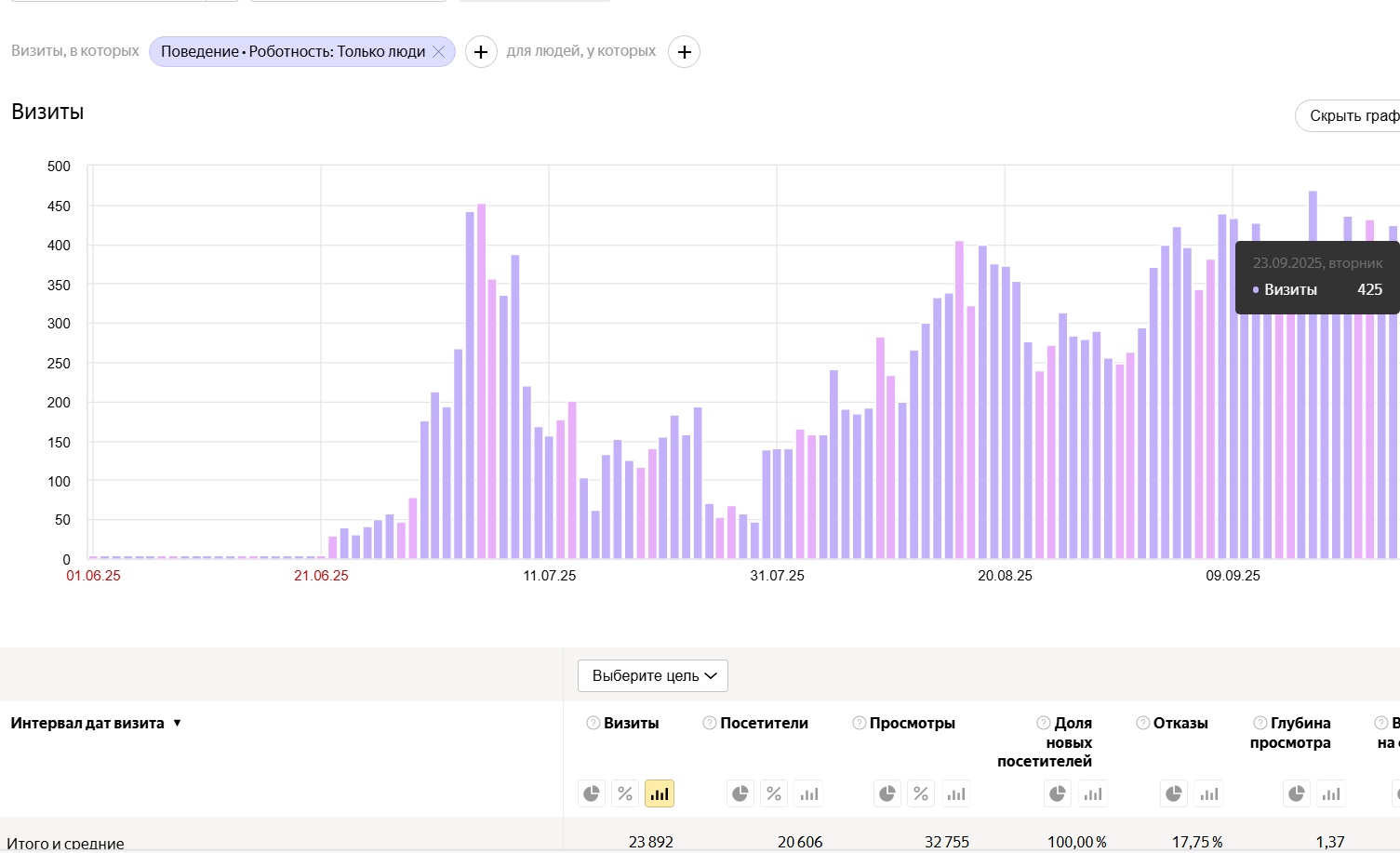Enable bar chart for Посетители column
1400x853 pixels.
(x=809, y=793)
